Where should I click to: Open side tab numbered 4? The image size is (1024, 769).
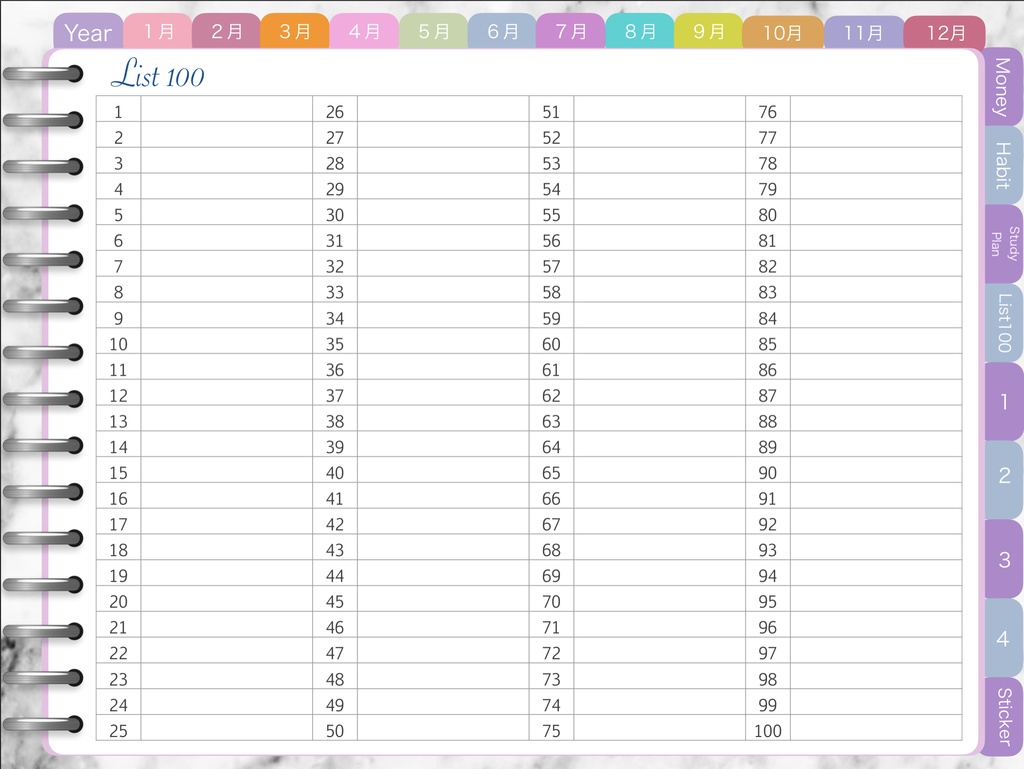click(1002, 638)
